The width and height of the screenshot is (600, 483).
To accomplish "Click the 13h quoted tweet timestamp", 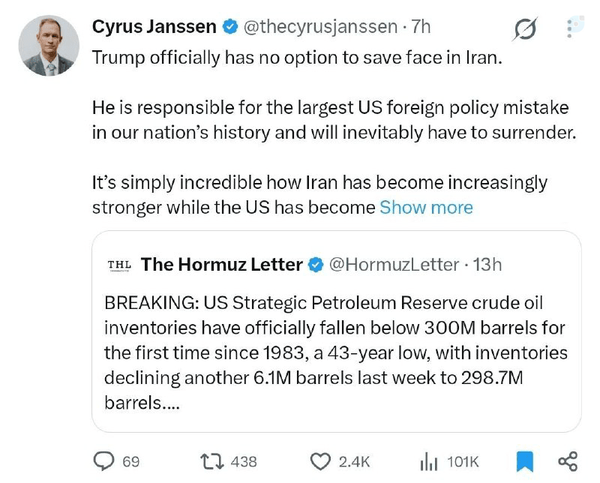I will [x=487, y=264].
